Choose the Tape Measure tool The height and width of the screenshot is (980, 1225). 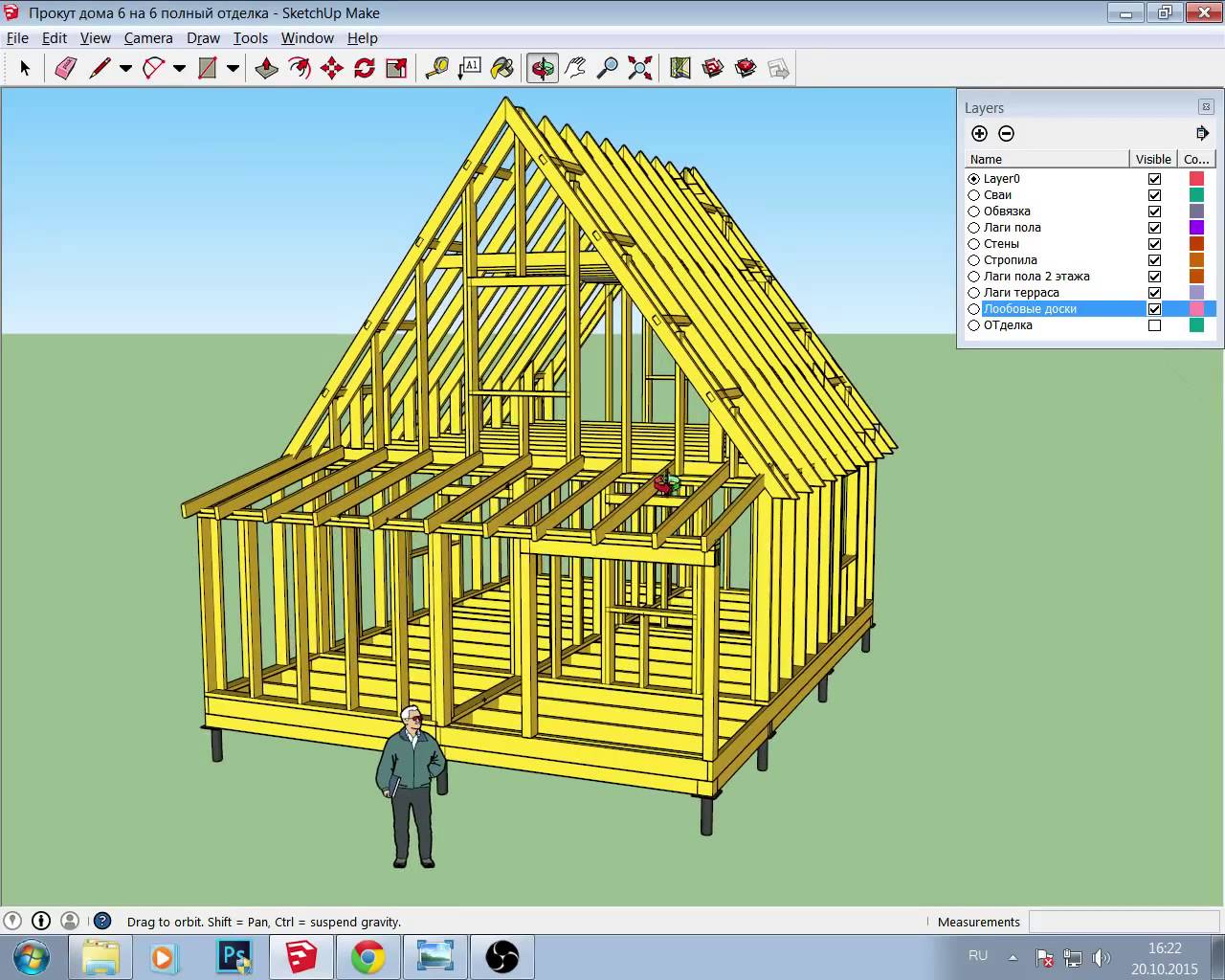[x=437, y=69]
